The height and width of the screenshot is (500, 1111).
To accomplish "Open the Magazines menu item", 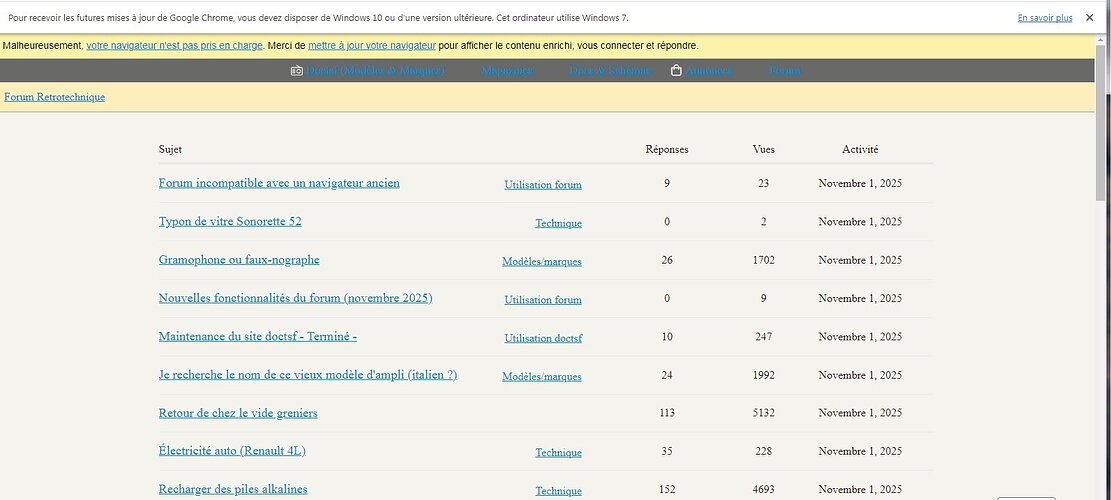I will (x=507, y=71).
